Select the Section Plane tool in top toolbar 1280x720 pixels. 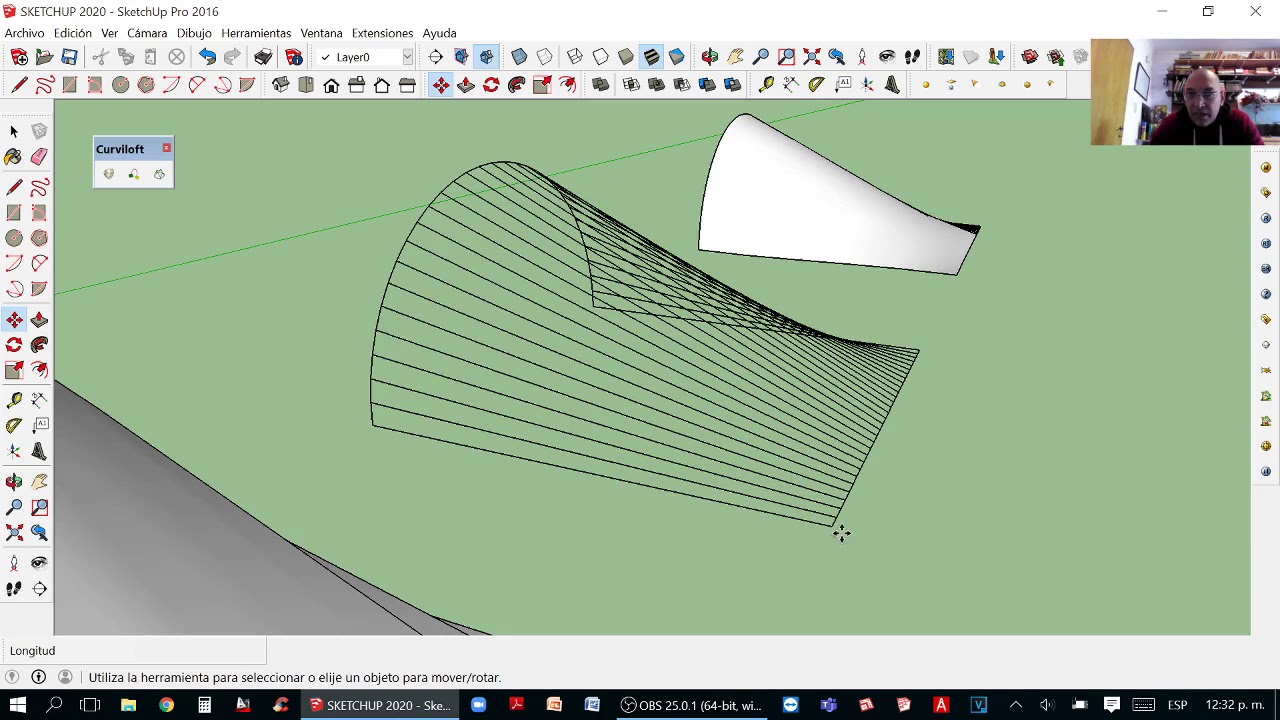[x=436, y=57]
